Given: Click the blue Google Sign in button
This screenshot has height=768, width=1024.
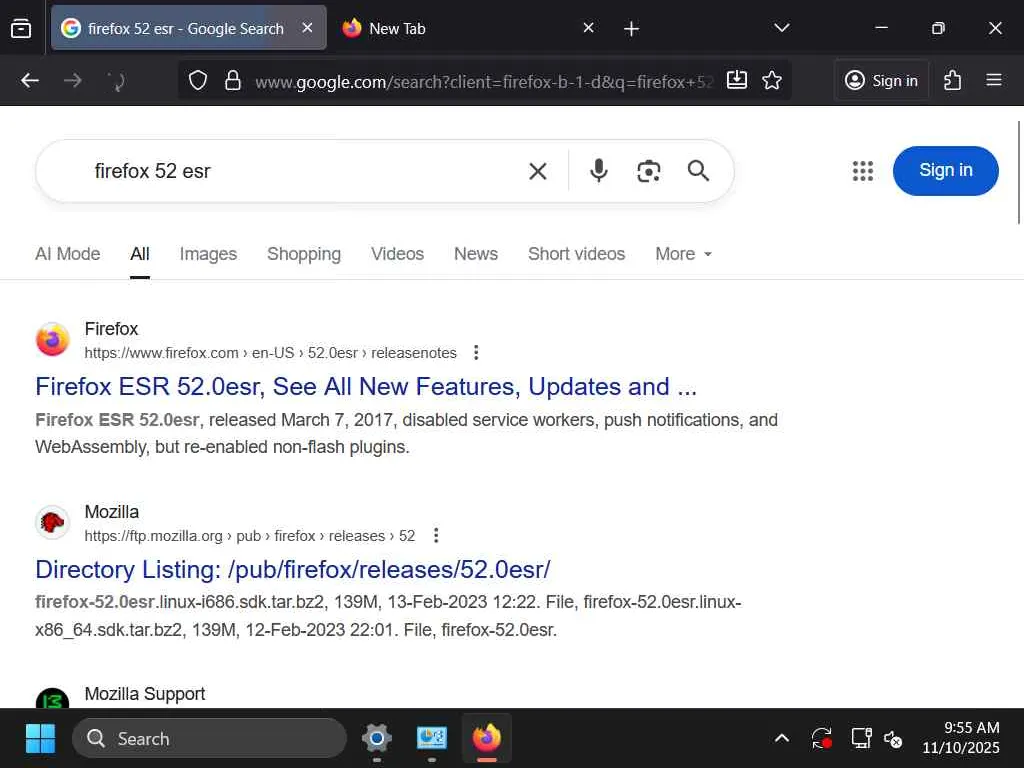Looking at the screenshot, I should click(945, 170).
